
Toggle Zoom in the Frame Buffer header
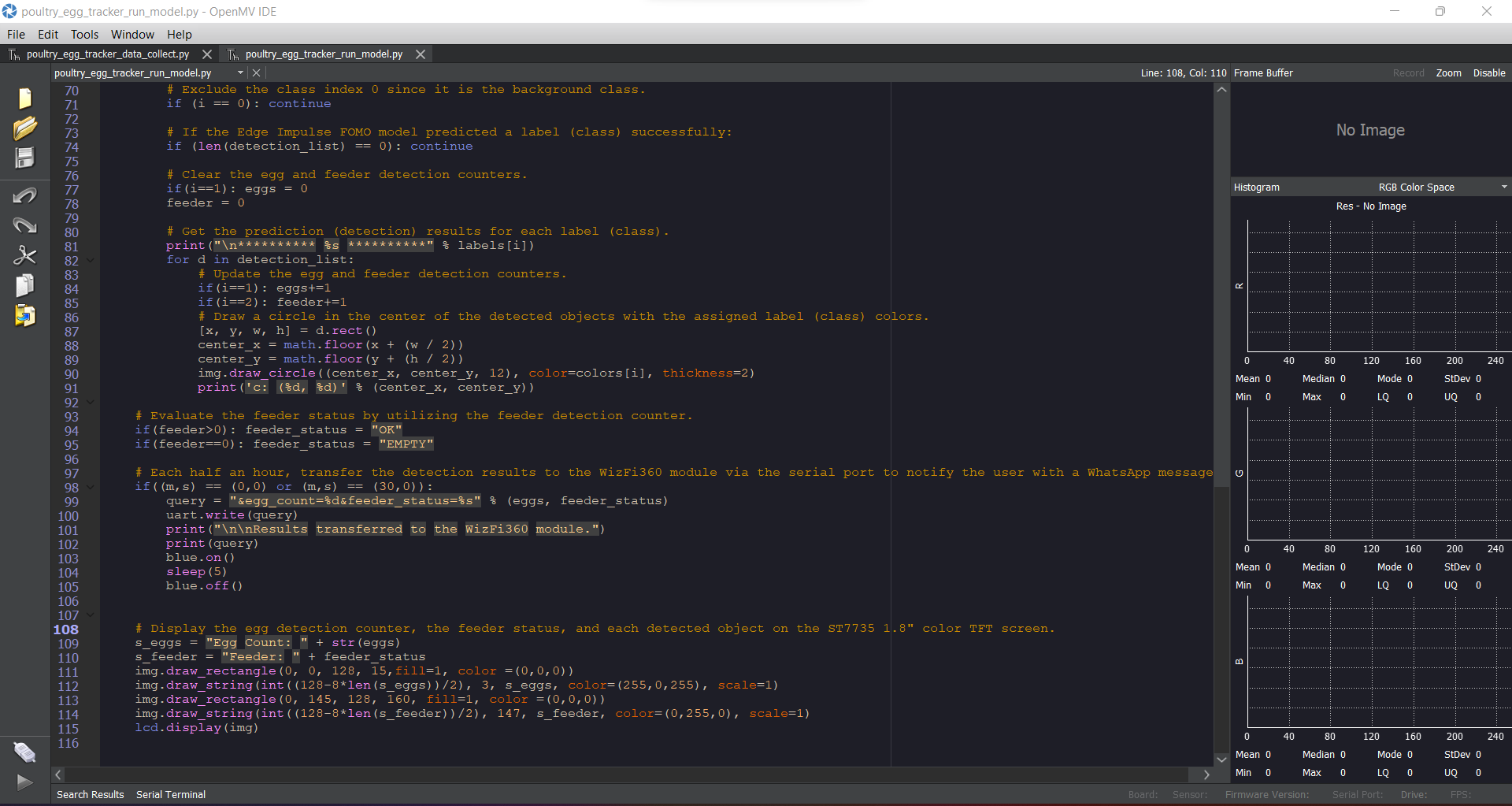click(x=1447, y=73)
